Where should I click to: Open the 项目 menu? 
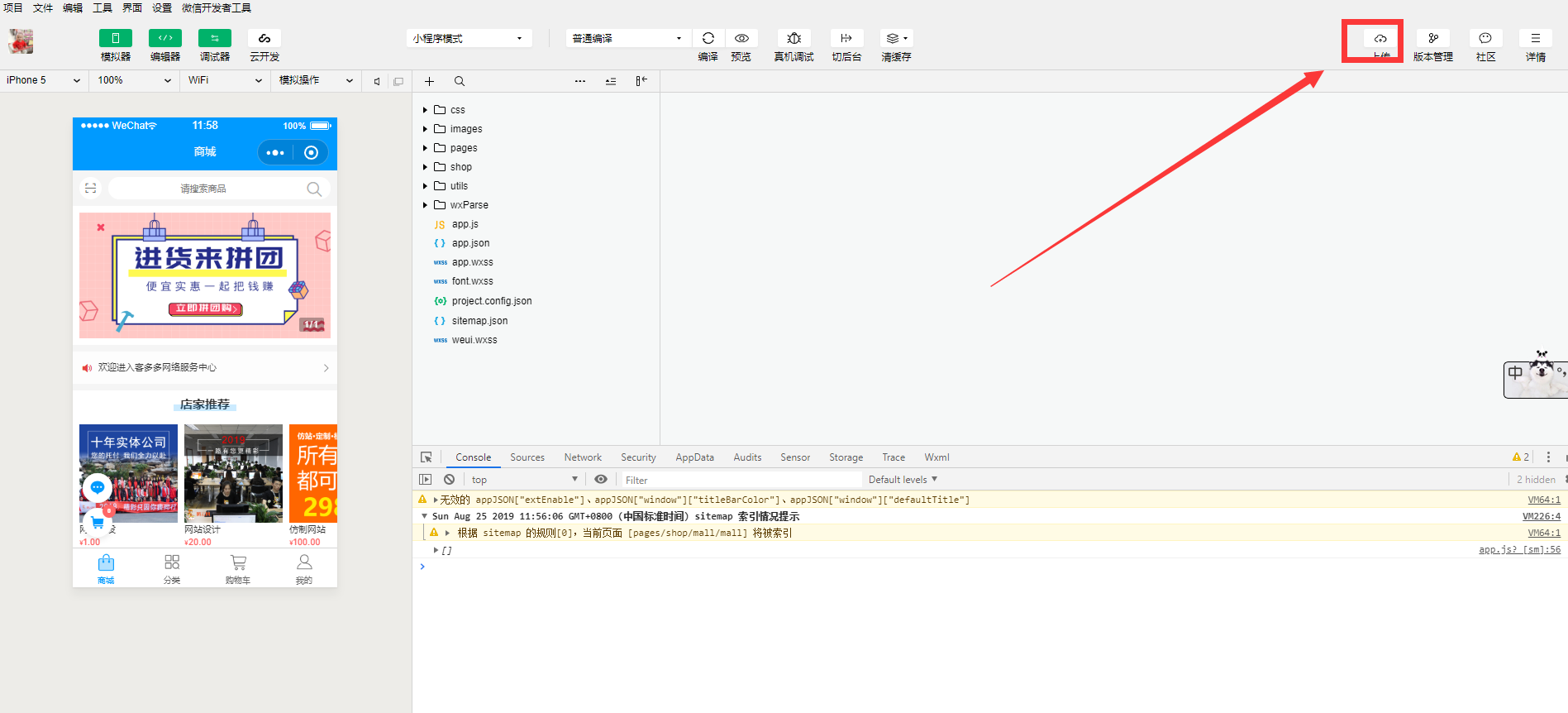tap(13, 7)
